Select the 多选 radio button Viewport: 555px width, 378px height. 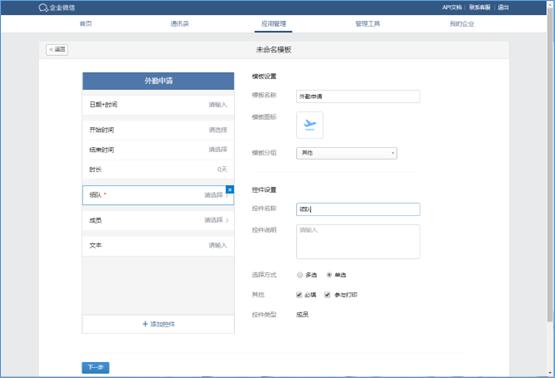[x=300, y=275]
